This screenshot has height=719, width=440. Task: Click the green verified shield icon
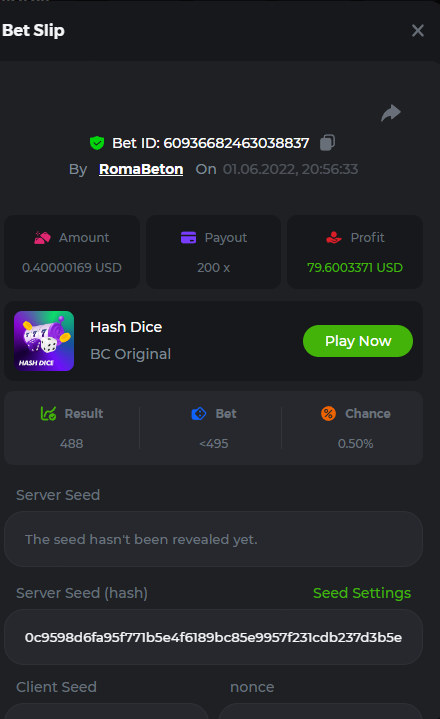tap(97, 143)
